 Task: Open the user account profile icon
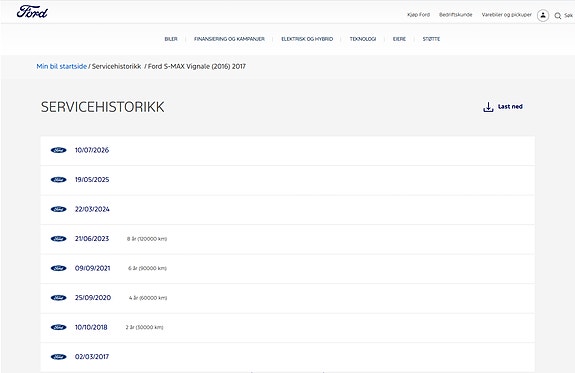click(x=543, y=15)
